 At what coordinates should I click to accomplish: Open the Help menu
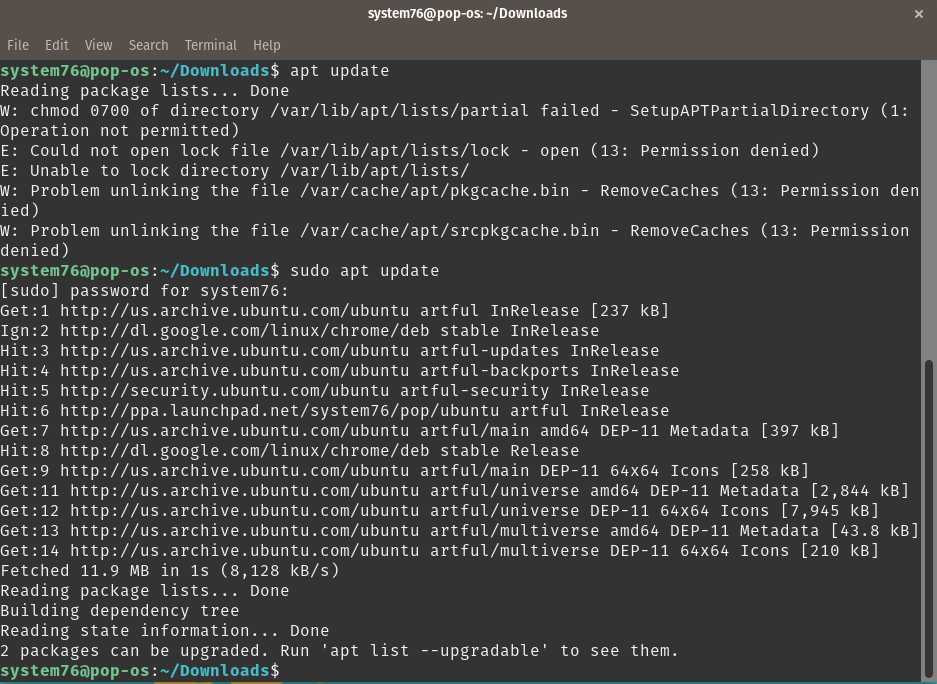(265, 45)
